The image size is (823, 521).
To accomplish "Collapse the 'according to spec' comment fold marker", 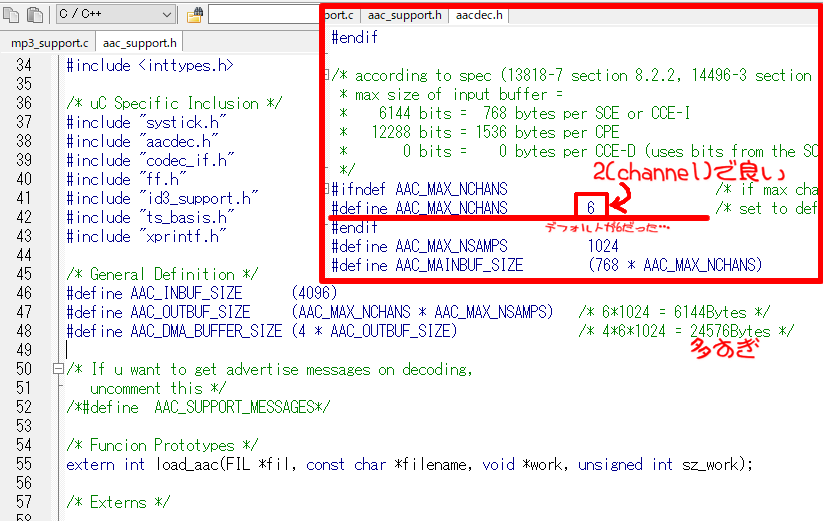I will (x=327, y=75).
